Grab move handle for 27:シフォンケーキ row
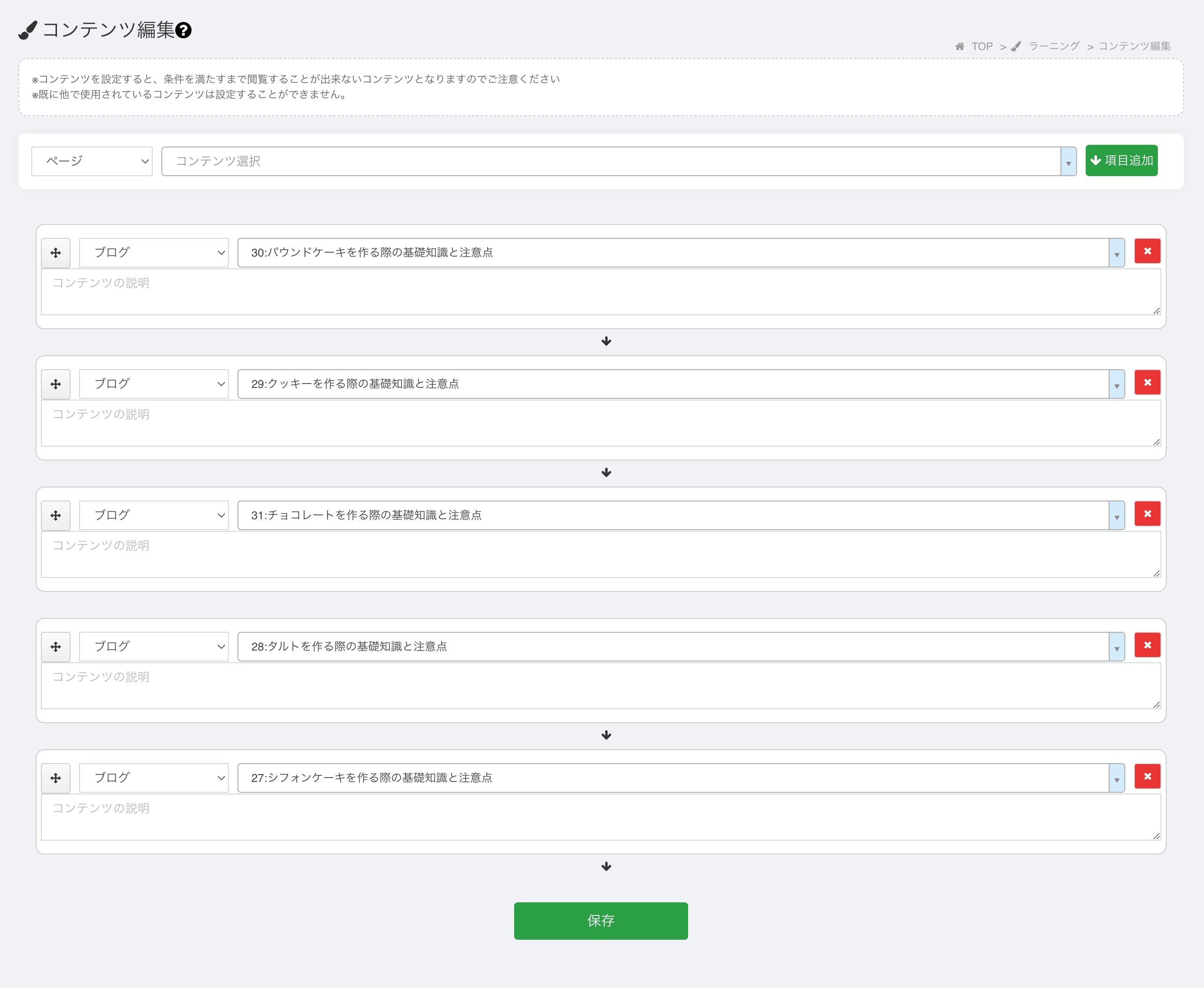 pos(56,778)
